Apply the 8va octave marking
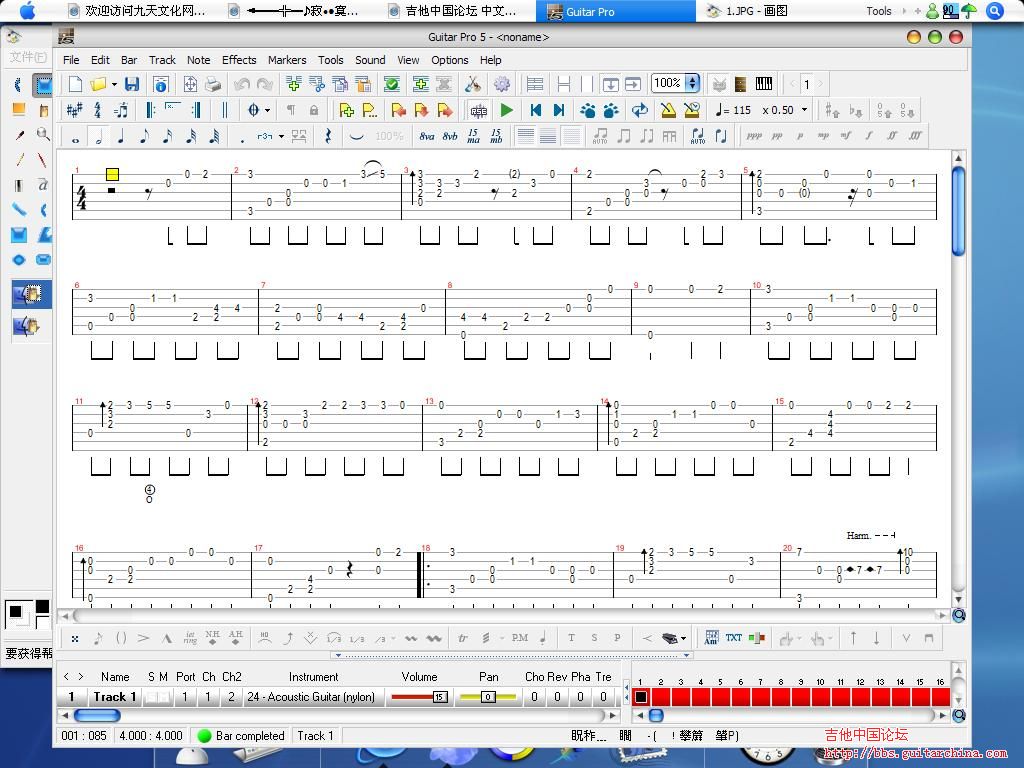The image size is (1024, 768). [x=426, y=136]
